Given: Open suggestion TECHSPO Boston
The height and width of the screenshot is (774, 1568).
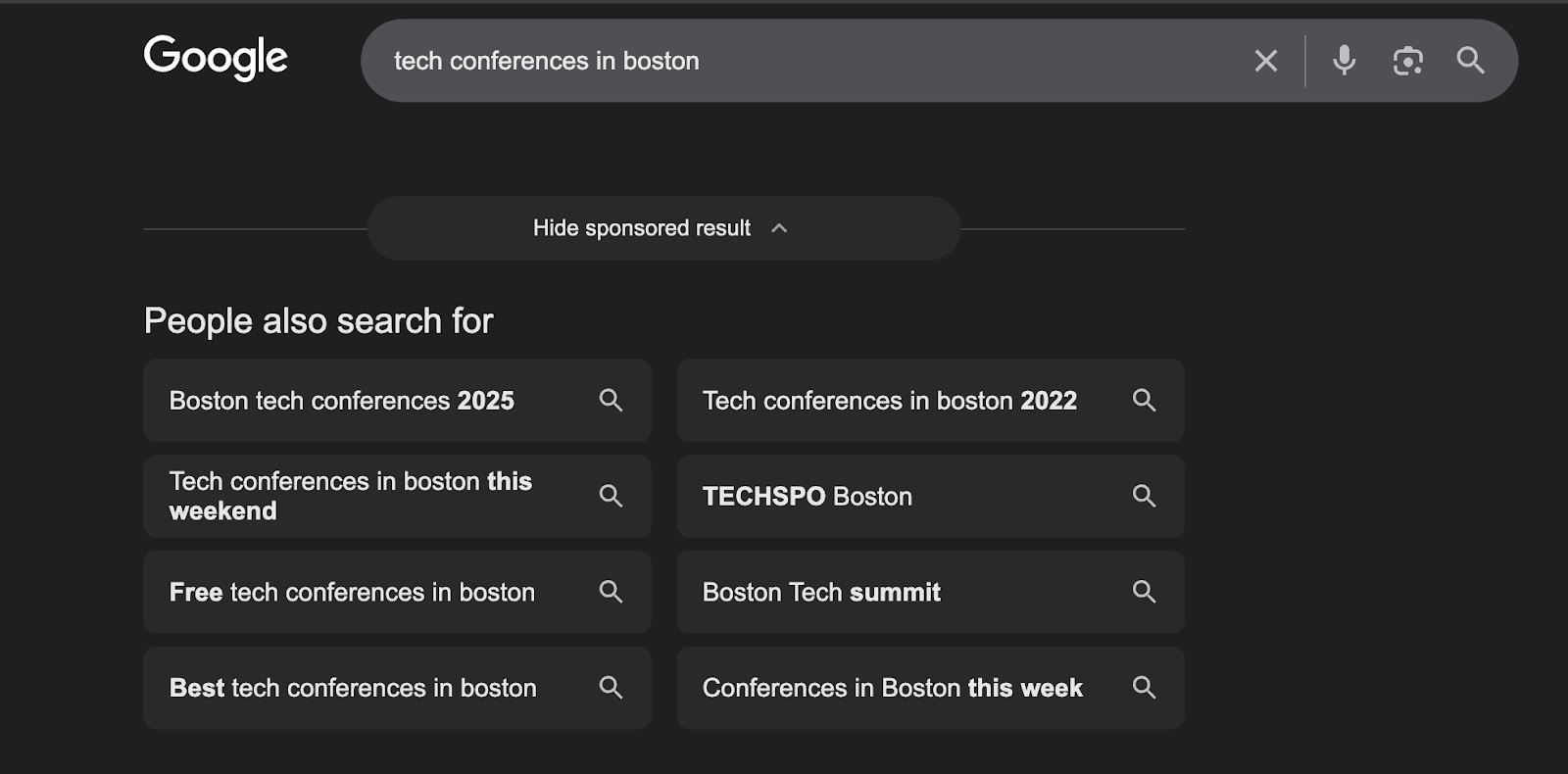Looking at the screenshot, I should (x=930, y=496).
